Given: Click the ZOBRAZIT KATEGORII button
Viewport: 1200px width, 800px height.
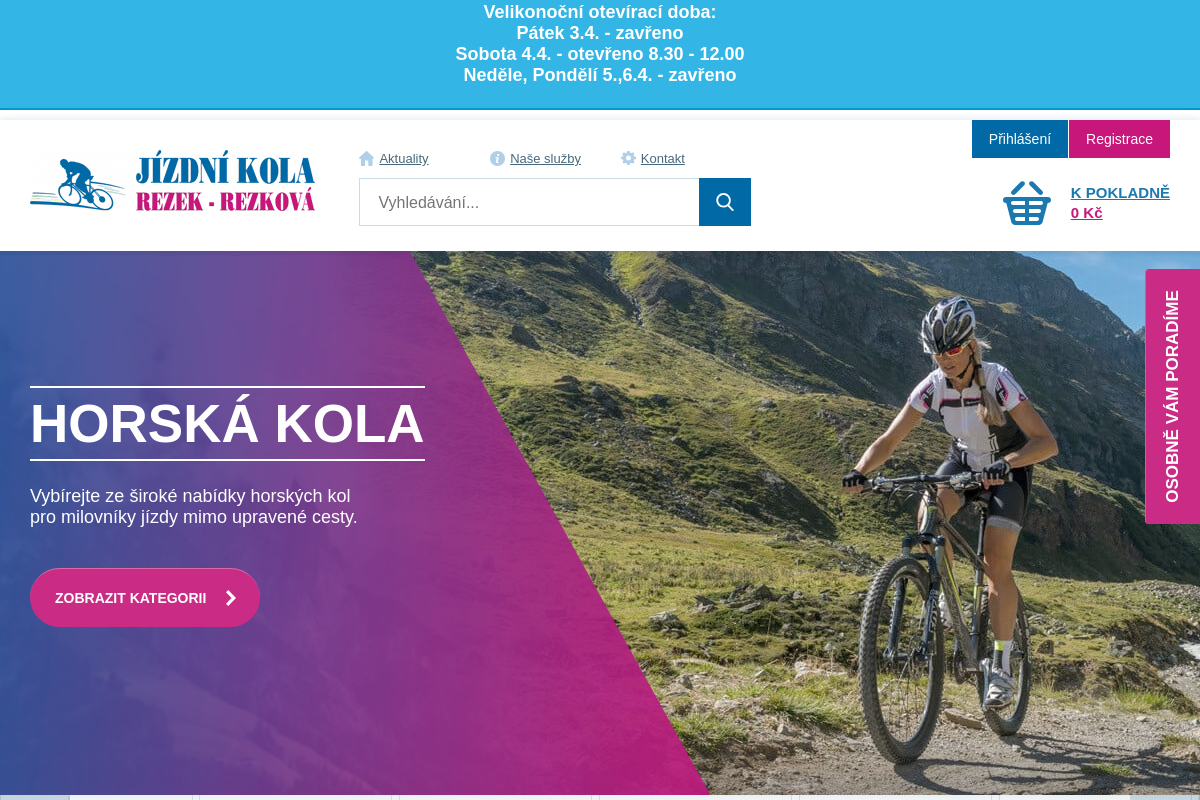Looking at the screenshot, I should point(145,598).
